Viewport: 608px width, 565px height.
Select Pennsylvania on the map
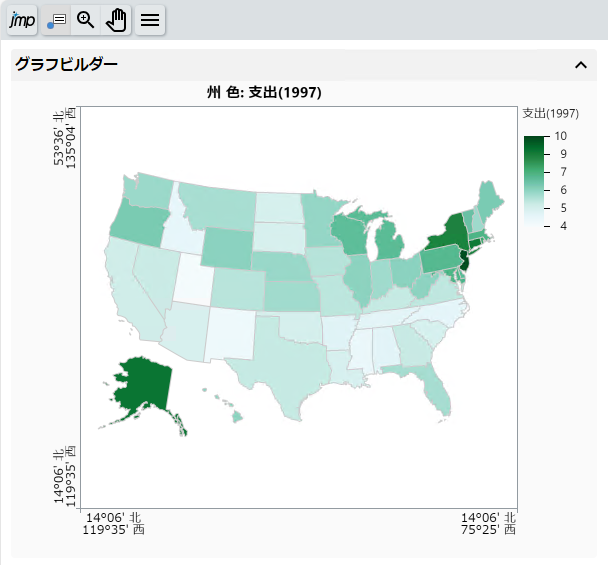coord(439,261)
